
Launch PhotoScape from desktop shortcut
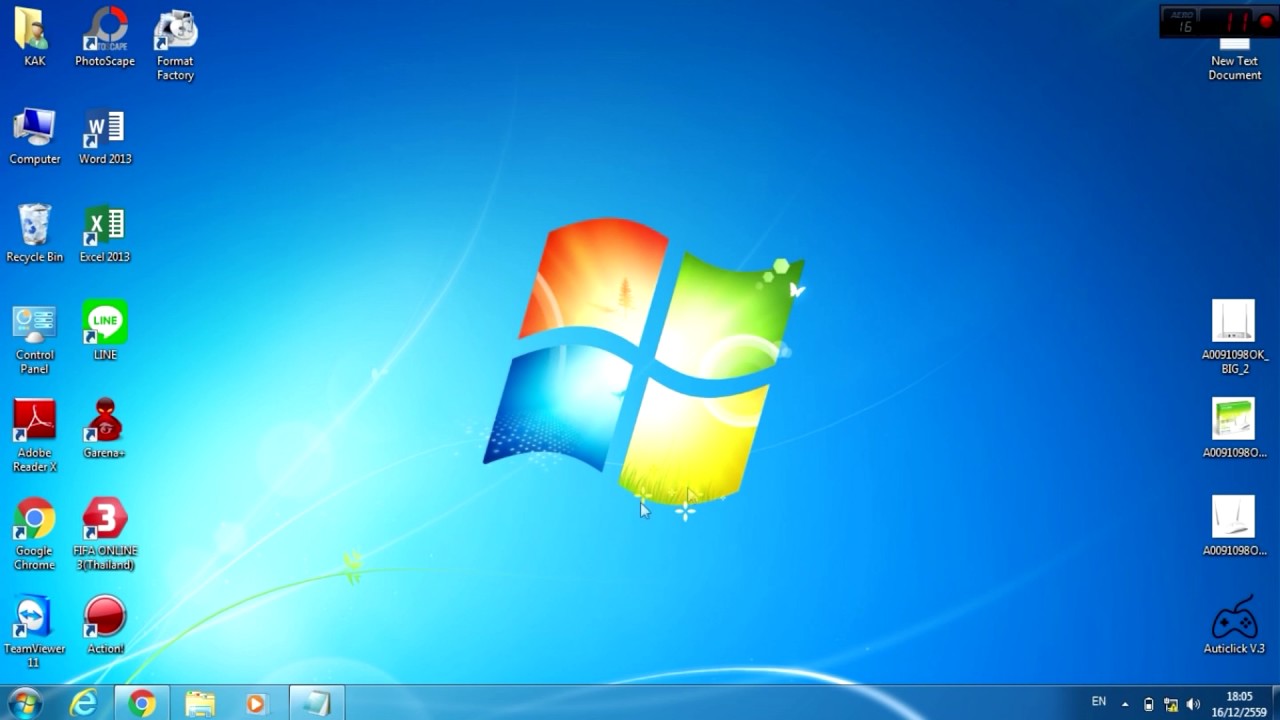(105, 37)
